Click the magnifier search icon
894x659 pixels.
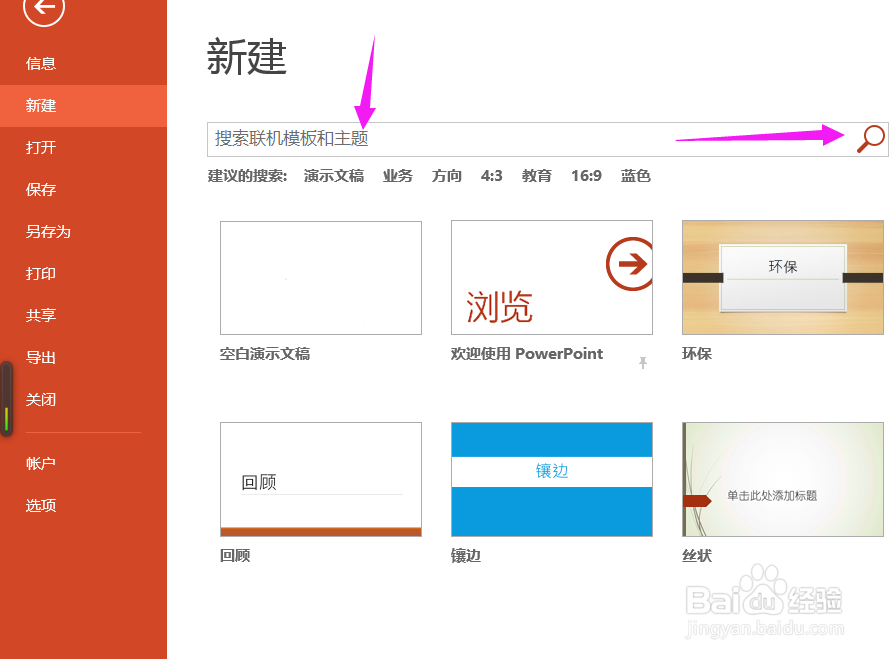(x=870, y=139)
